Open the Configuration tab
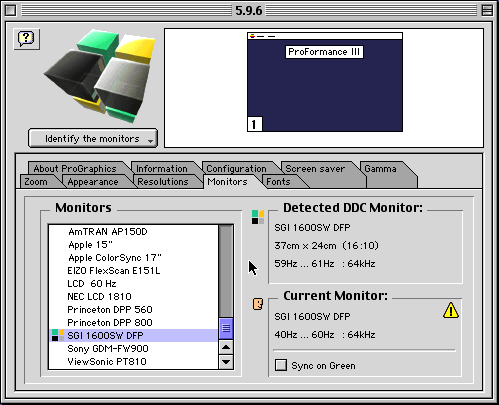The image size is (499, 405). tap(236, 168)
